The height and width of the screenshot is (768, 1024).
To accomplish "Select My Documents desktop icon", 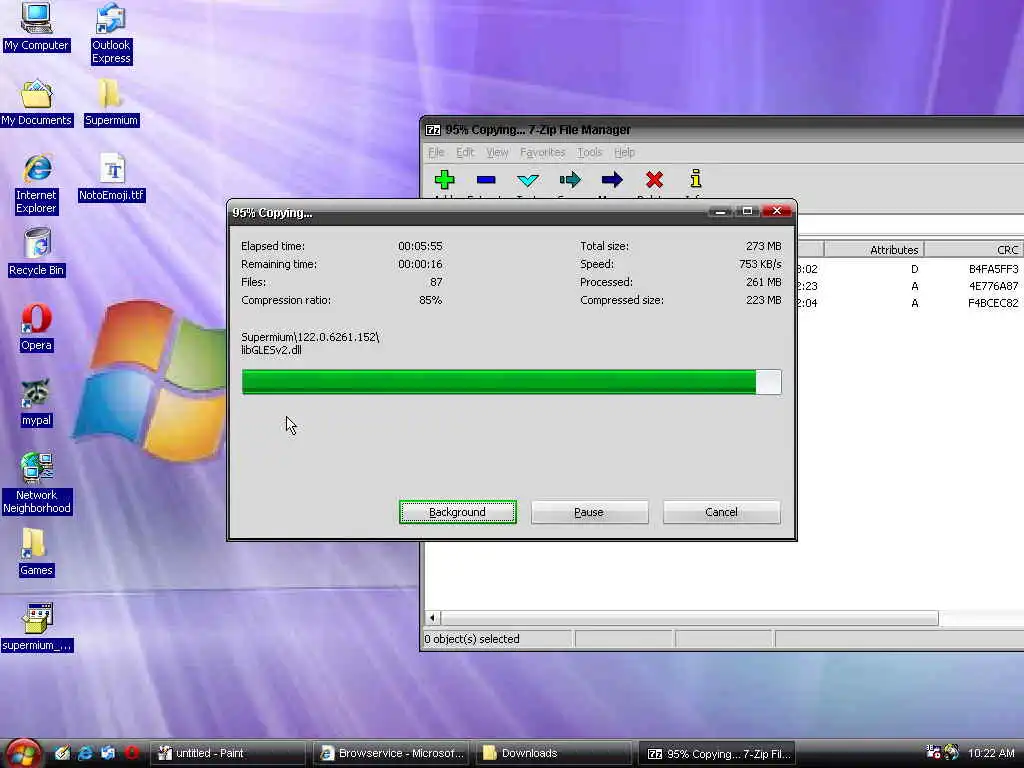I will point(36,103).
